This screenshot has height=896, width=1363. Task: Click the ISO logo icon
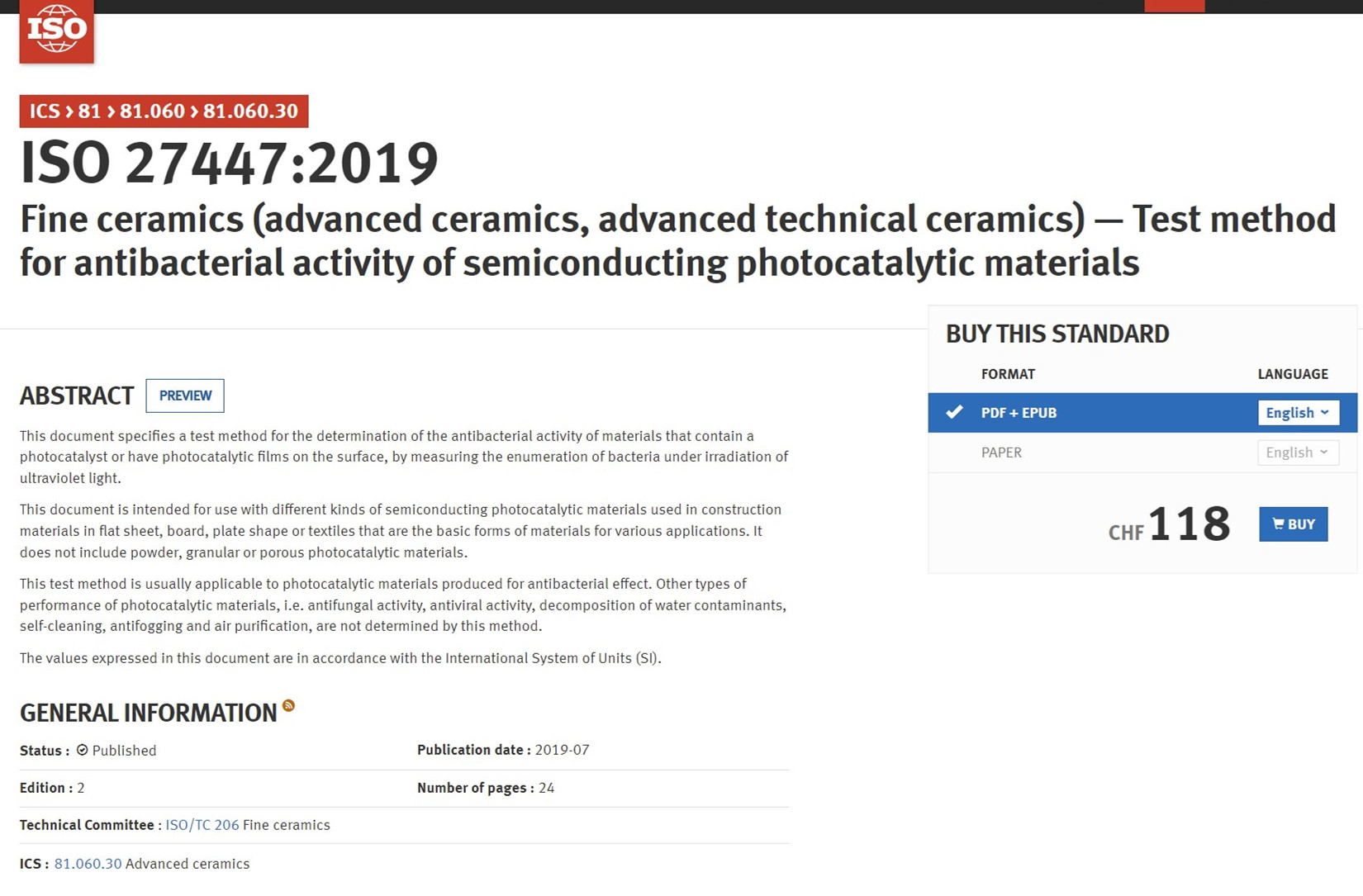[x=56, y=31]
